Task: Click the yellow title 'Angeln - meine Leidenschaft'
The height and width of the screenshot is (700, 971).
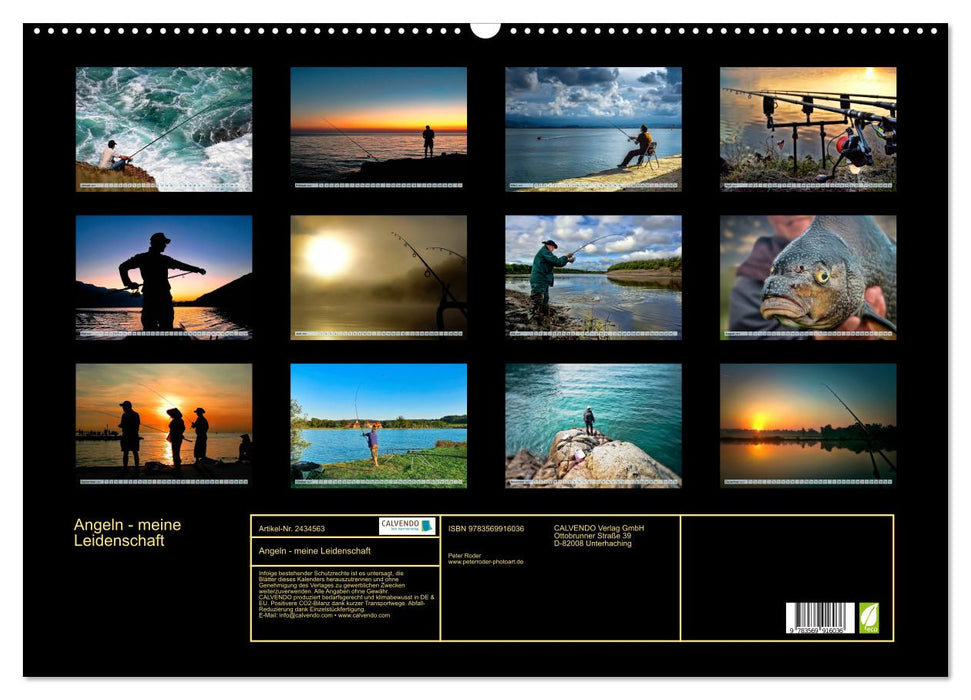Action: (x=128, y=532)
